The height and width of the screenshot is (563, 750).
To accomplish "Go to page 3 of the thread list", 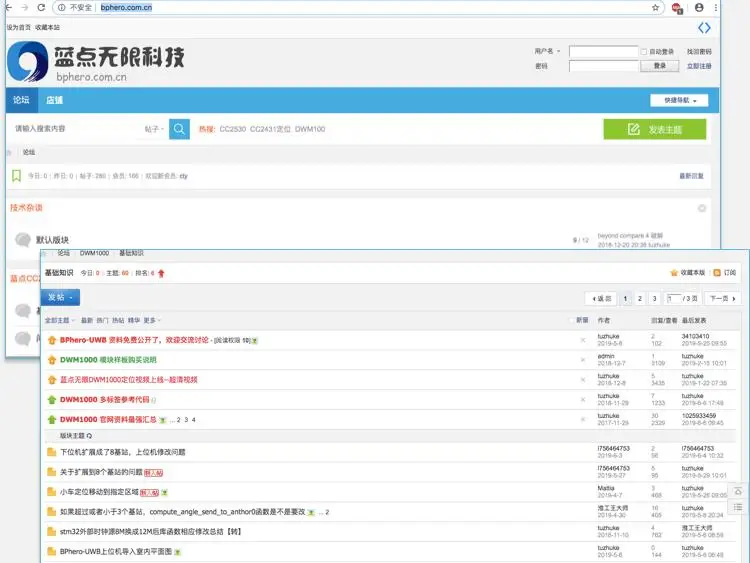I will coord(654,298).
